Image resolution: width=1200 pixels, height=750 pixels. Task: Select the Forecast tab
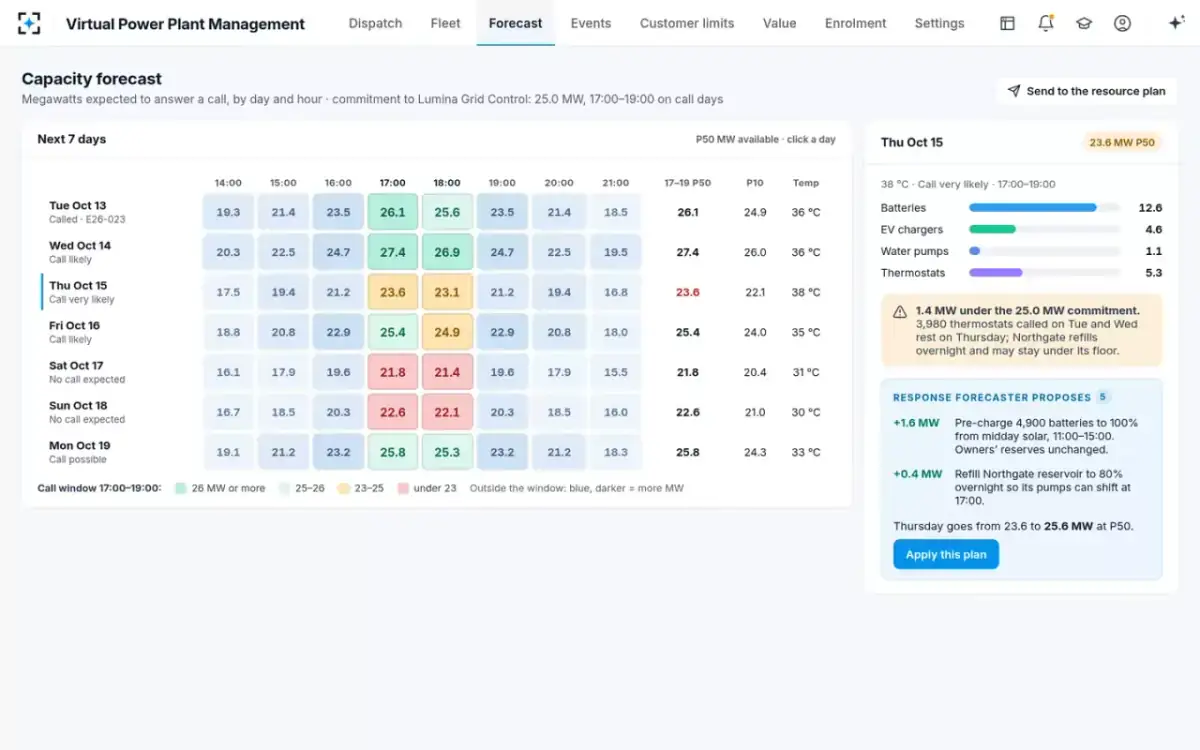point(516,23)
